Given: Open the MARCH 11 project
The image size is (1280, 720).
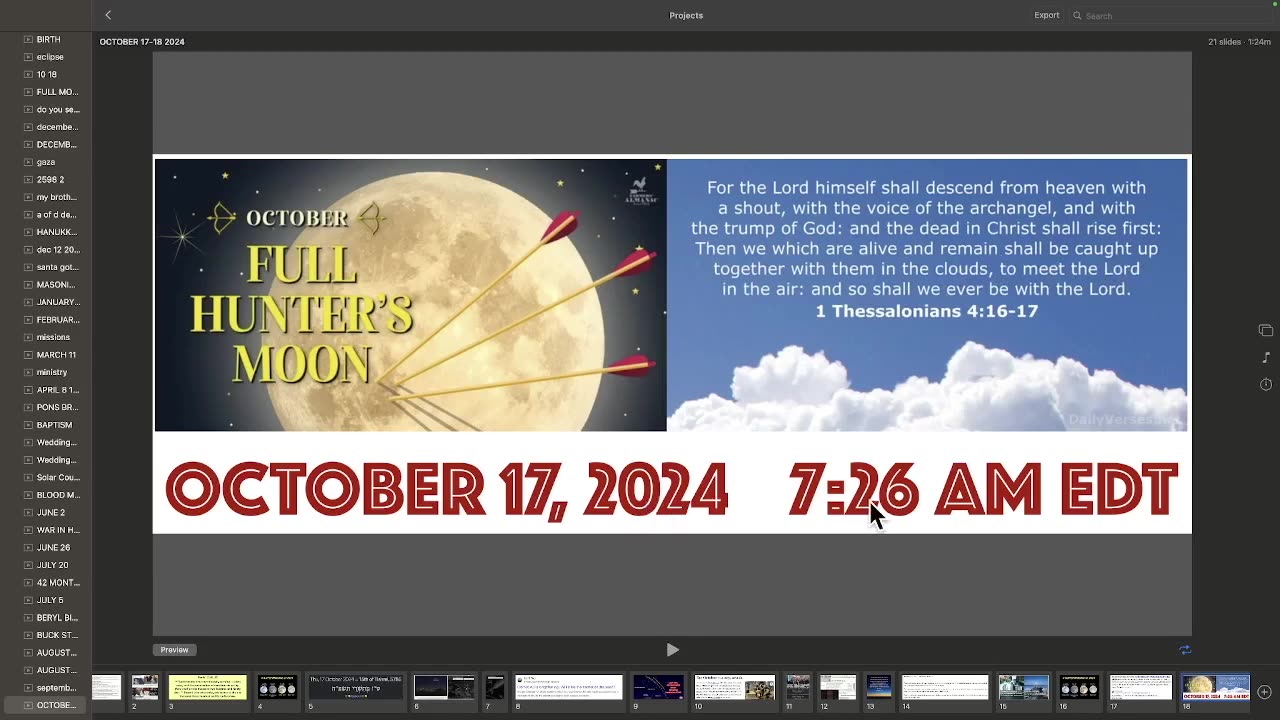Looking at the screenshot, I should click(56, 355).
